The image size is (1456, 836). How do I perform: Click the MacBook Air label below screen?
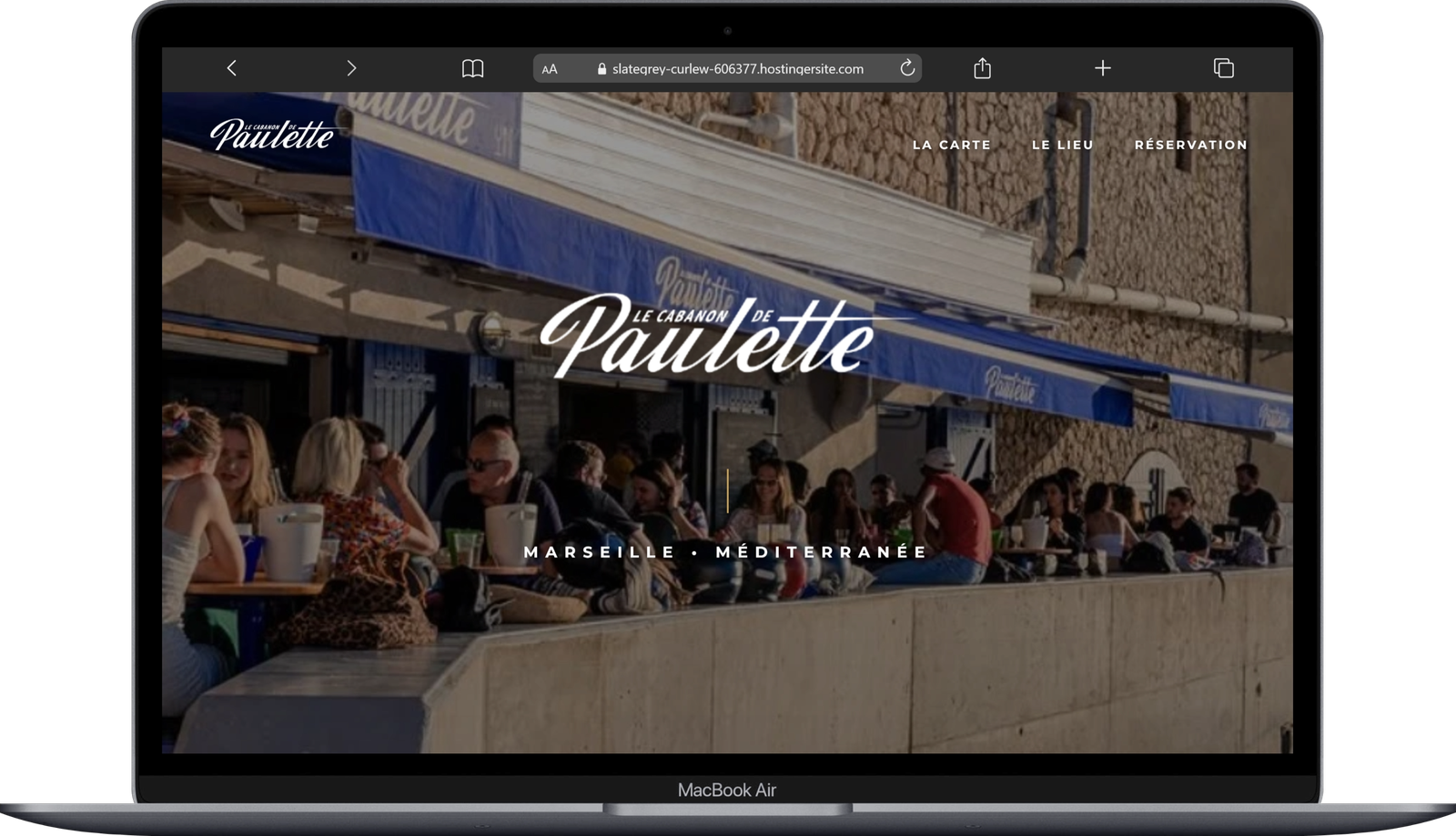(726, 791)
